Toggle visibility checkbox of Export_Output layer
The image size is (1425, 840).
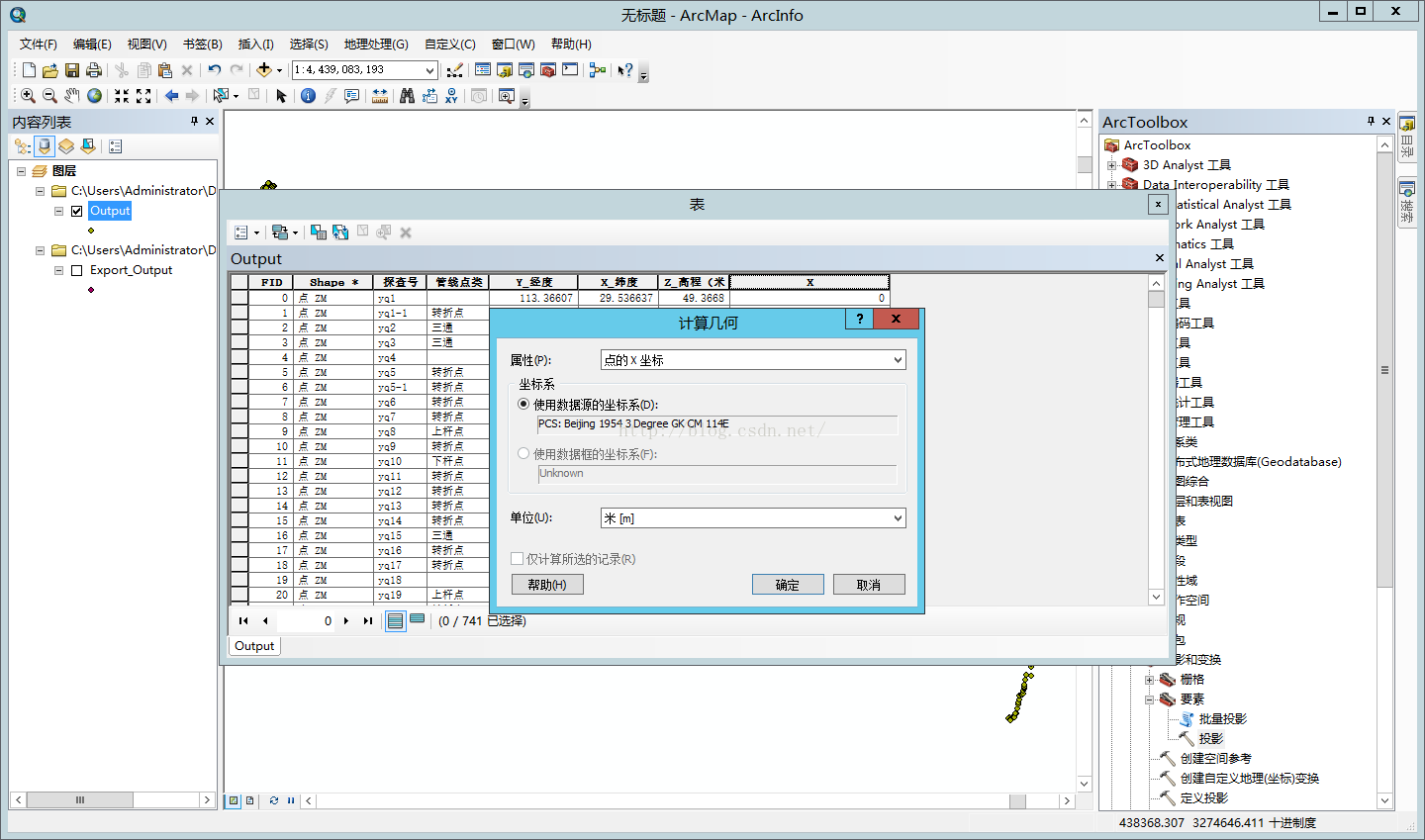[76, 270]
